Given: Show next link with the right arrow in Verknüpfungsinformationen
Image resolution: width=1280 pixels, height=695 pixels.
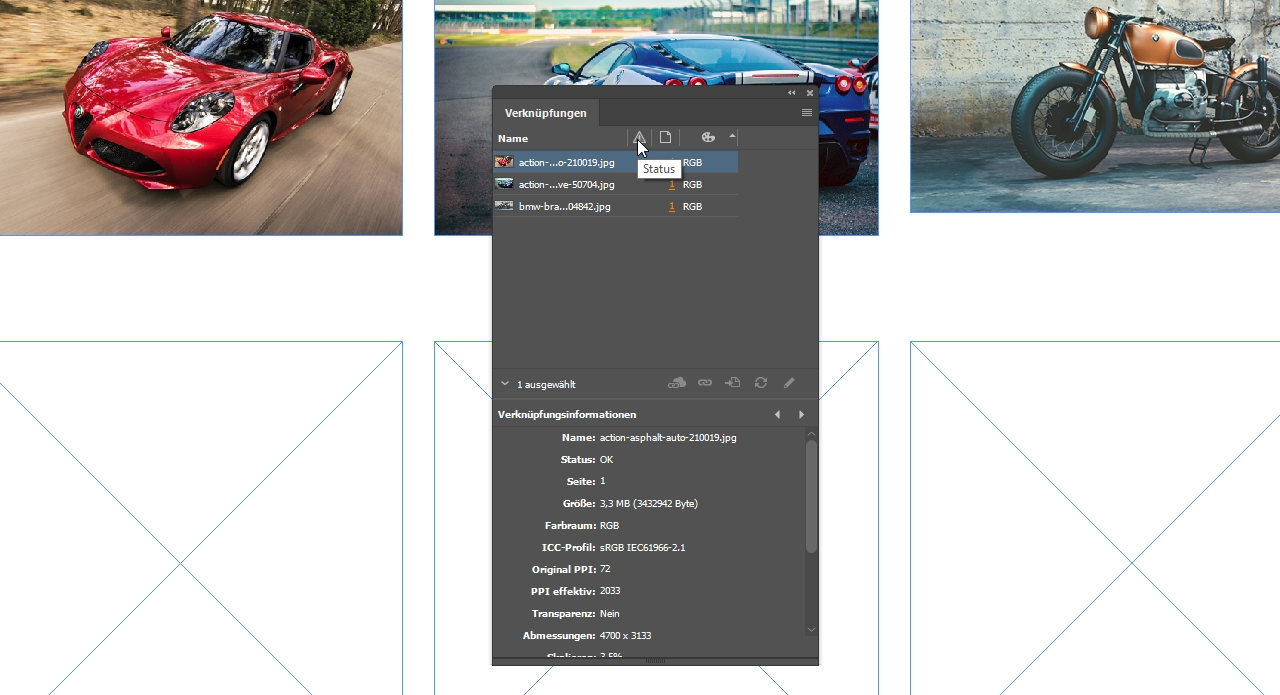Looking at the screenshot, I should [x=801, y=414].
